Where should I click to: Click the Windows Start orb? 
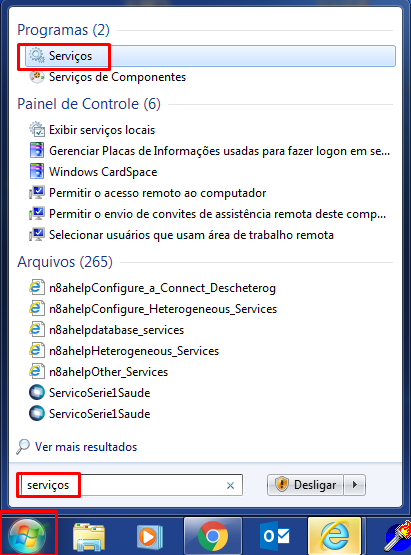27,535
